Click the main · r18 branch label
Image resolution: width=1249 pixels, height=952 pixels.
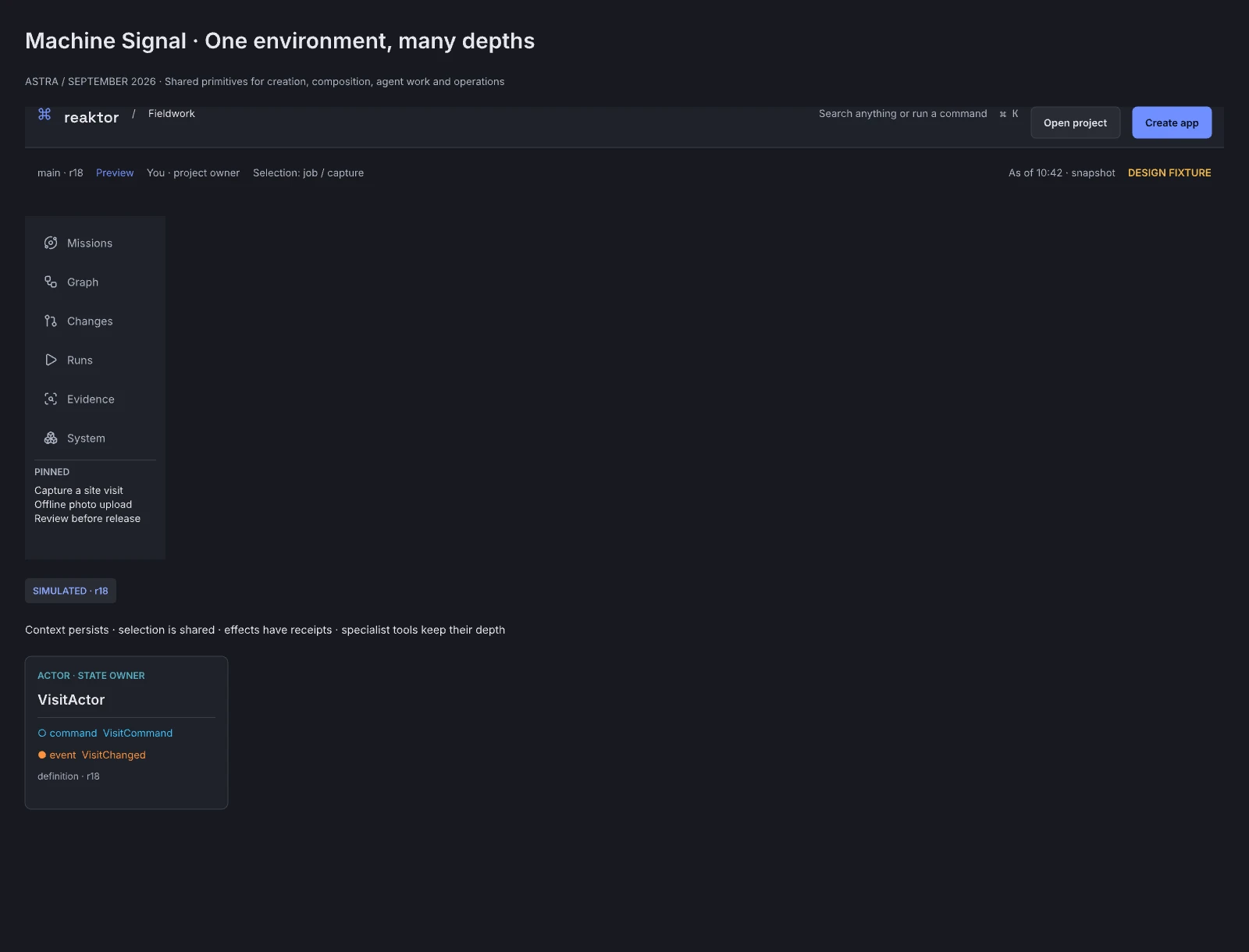pyautogui.click(x=60, y=173)
